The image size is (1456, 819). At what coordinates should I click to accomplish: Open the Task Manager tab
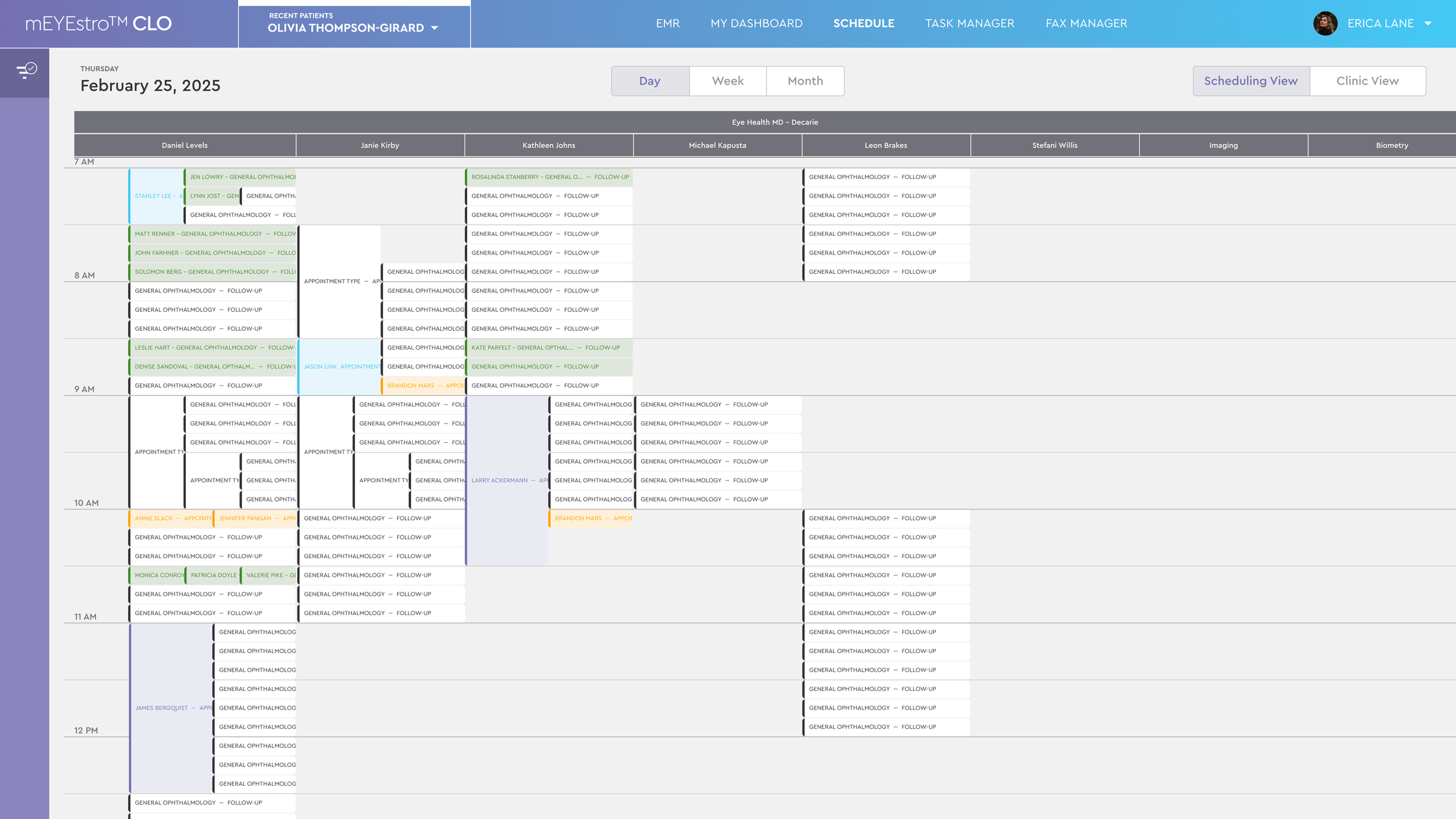(969, 24)
